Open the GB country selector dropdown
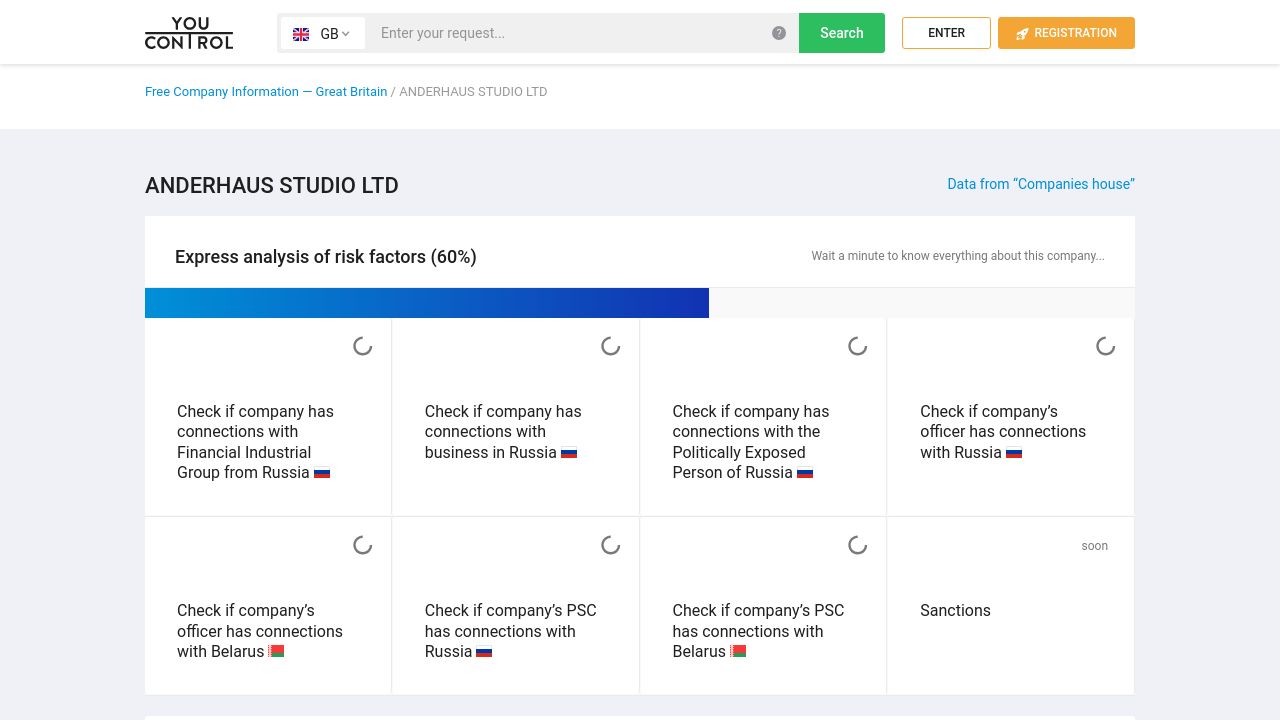Screen dimensions: 1280x720 323,33
